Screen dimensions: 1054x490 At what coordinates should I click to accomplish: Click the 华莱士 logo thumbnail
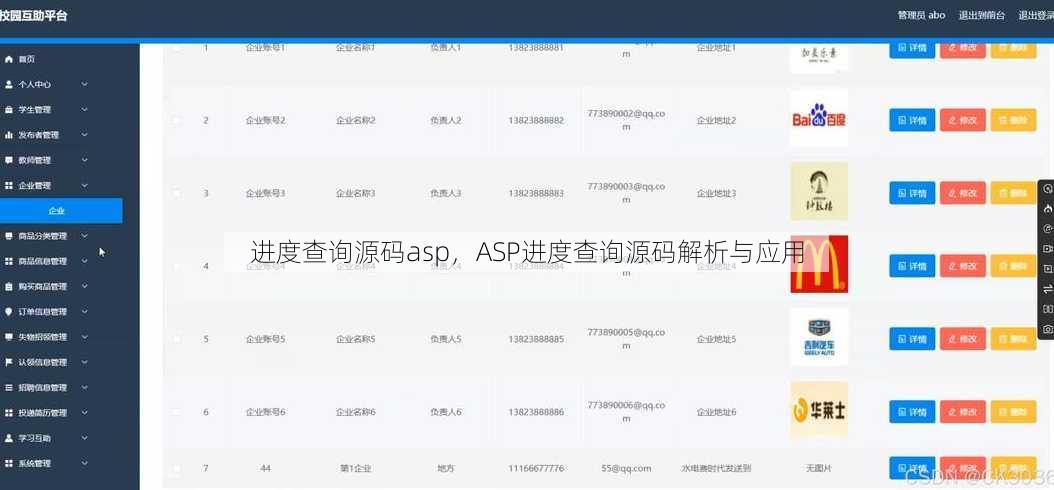[x=819, y=410]
